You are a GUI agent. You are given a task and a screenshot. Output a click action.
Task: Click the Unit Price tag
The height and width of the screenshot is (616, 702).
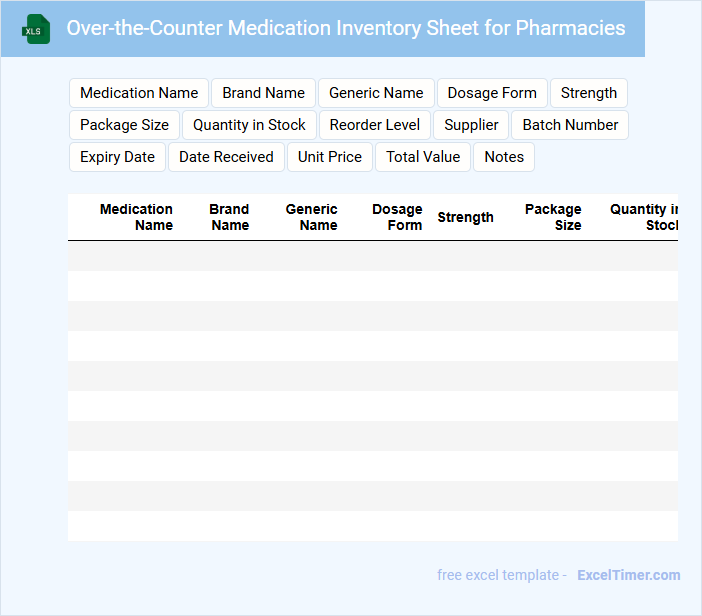pos(330,157)
